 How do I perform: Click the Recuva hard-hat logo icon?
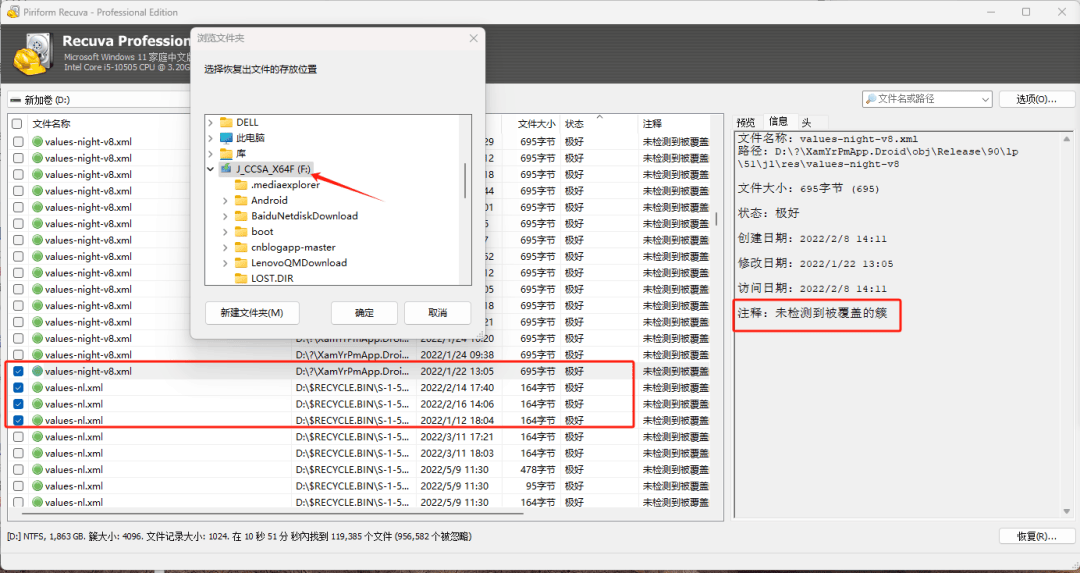32,52
